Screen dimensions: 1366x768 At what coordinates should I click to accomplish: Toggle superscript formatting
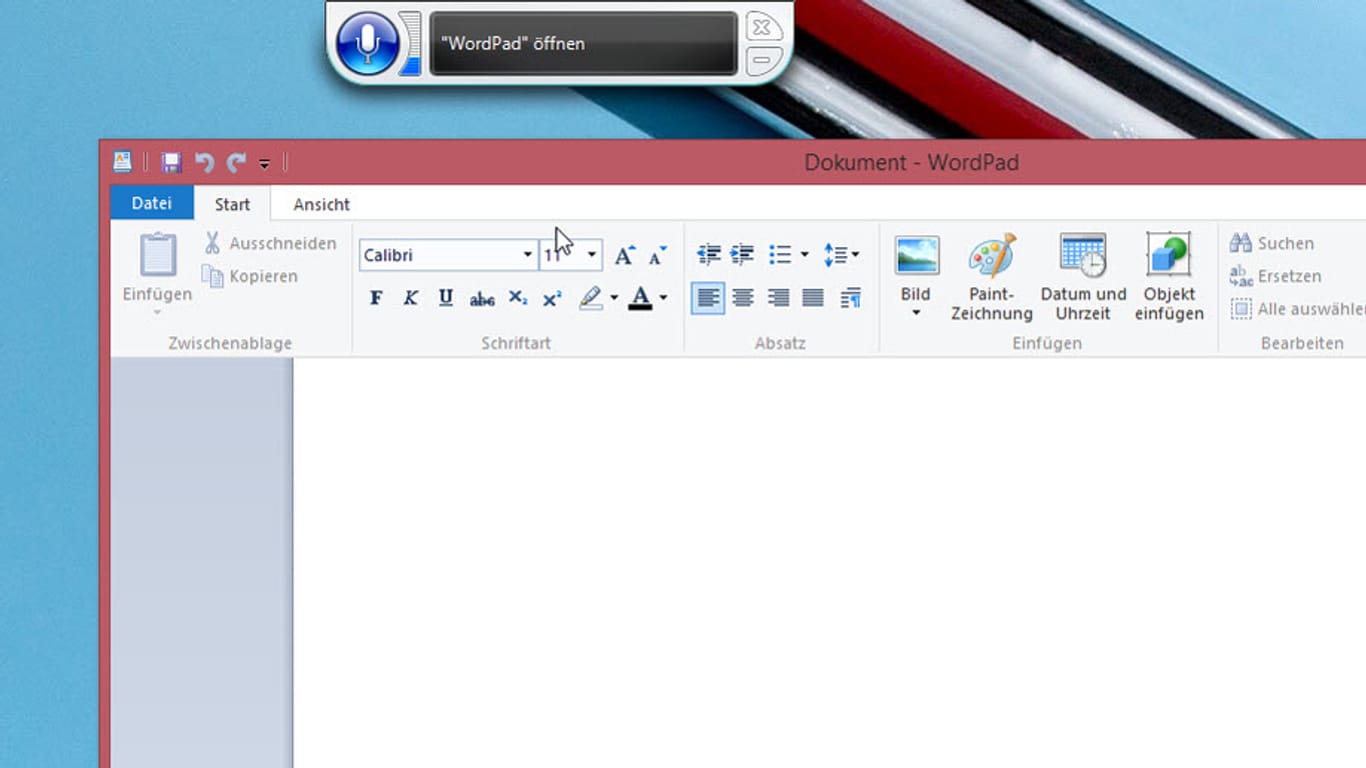pos(552,298)
